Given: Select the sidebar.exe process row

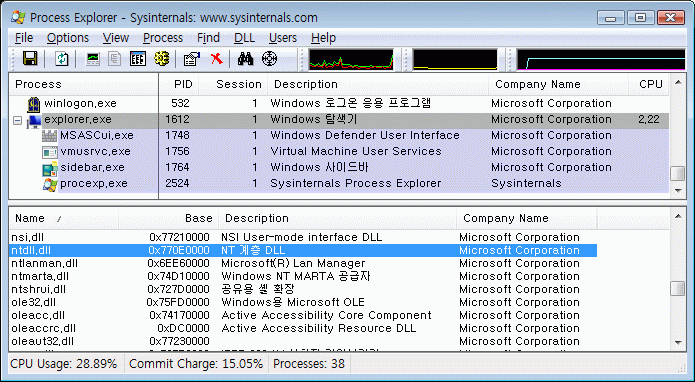Looking at the screenshot, I should (x=340, y=168).
